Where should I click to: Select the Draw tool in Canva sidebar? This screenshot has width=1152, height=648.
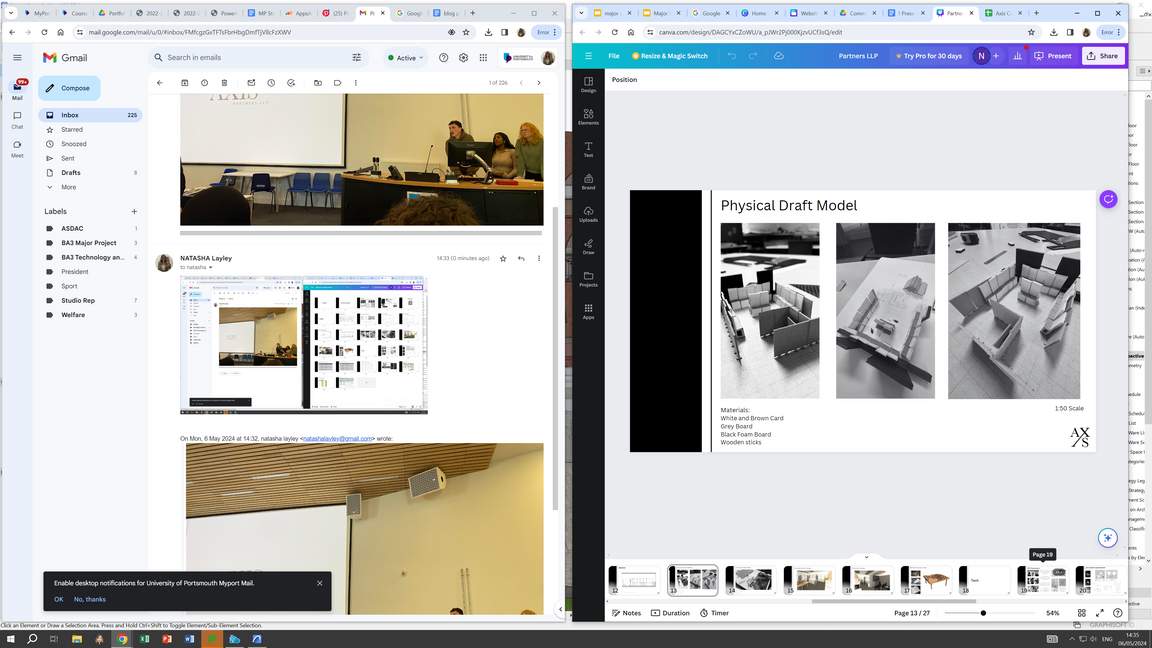588,246
